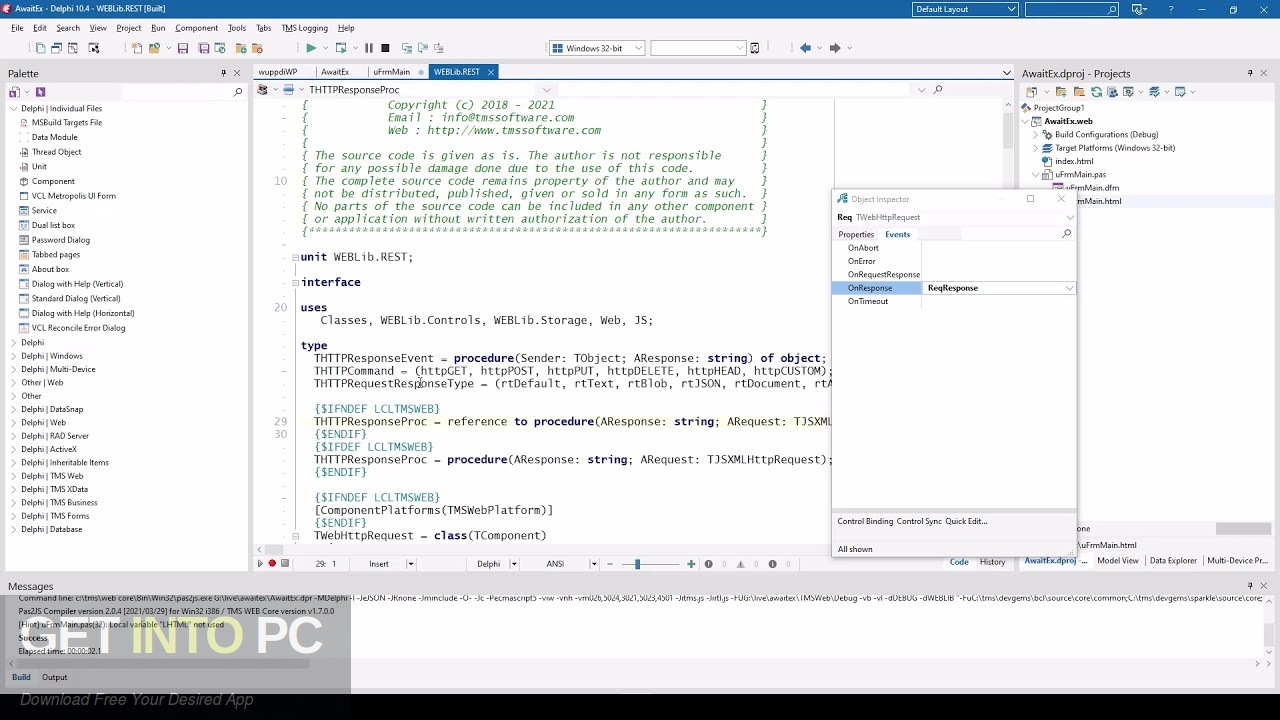Click the Save file toolbar icon

coord(183,48)
